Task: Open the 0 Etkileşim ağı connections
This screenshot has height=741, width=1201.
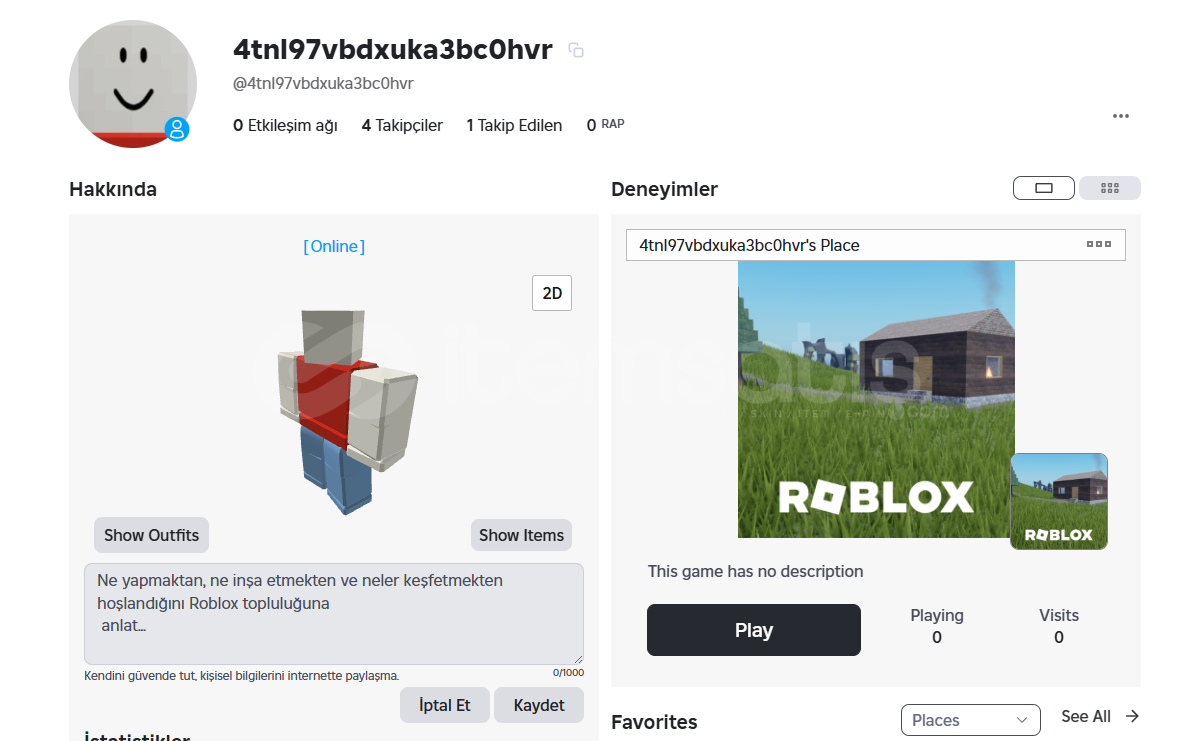Action: click(x=285, y=125)
